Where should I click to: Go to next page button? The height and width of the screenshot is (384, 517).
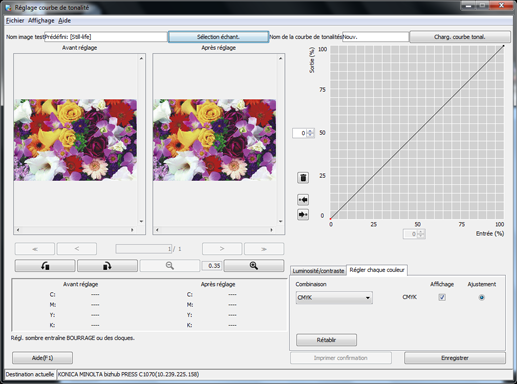tap(222, 249)
